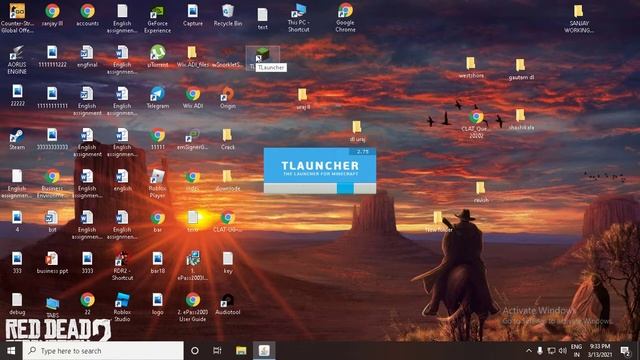The height and width of the screenshot is (360, 640).
Task: Open the gautam dl folder
Action: click(x=521, y=69)
